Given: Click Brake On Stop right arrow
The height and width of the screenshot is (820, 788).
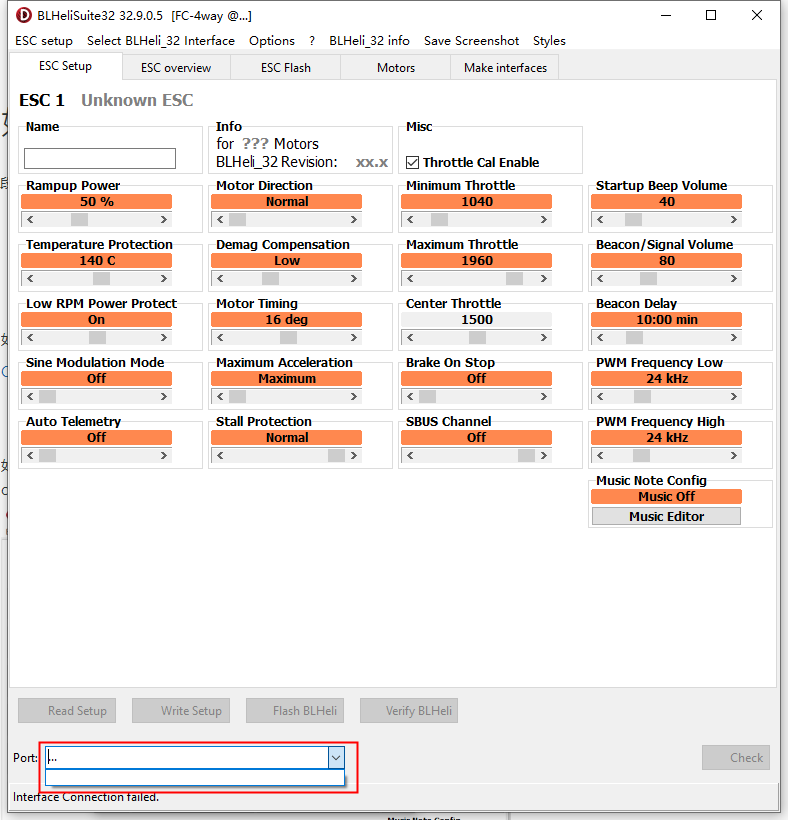Looking at the screenshot, I should (x=544, y=397).
